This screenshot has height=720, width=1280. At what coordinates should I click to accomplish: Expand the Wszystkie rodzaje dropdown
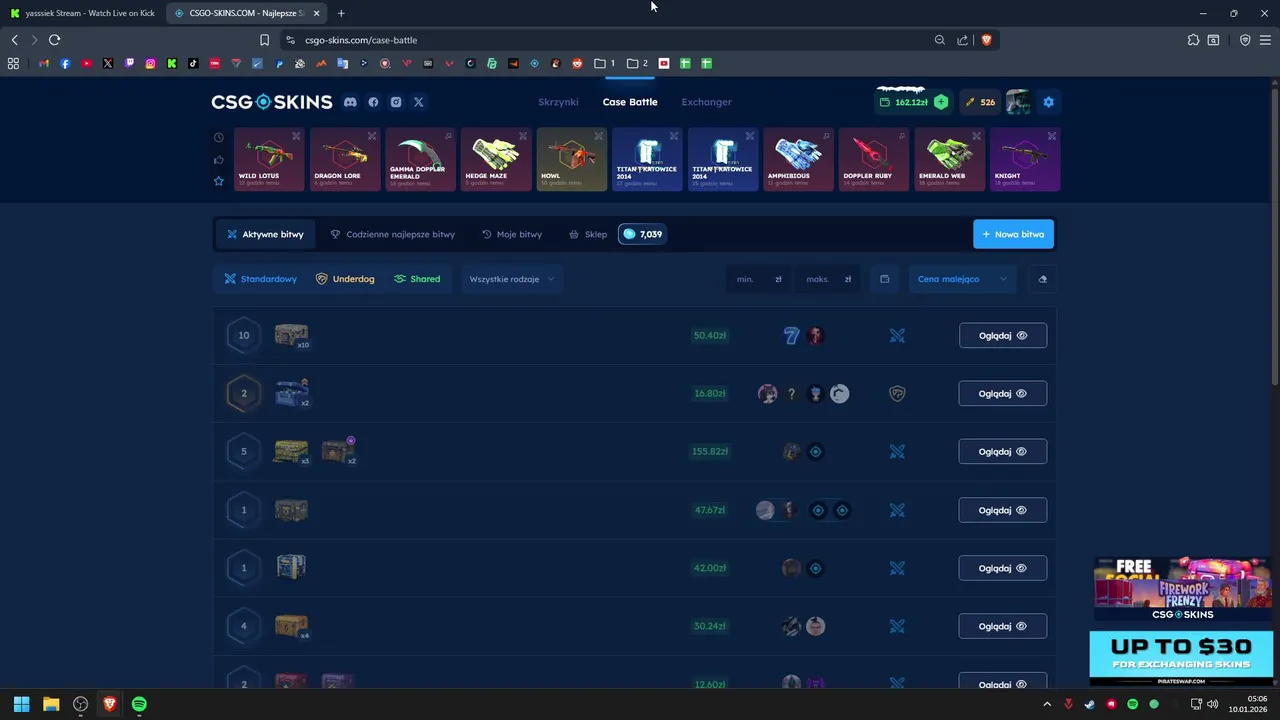(511, 279)
